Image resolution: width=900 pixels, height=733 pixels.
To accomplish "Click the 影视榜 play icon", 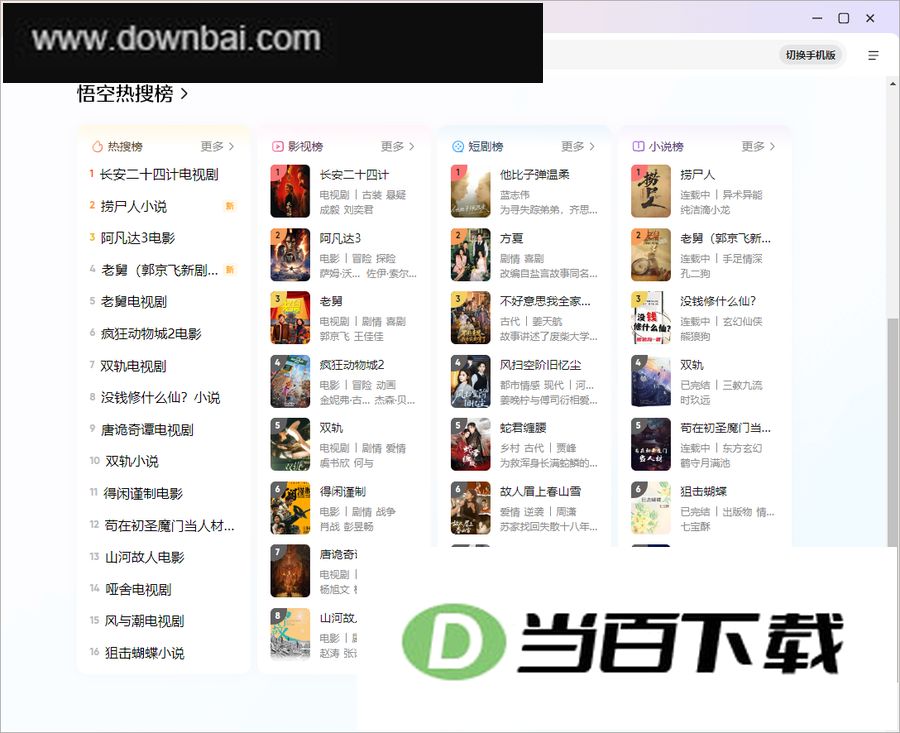I will point(278,146).
